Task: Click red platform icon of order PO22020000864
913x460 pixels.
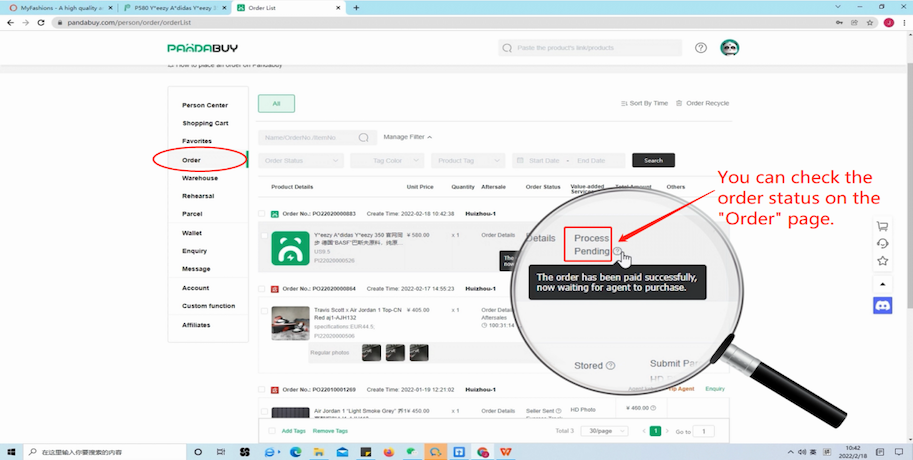Action: click(x=275, y=289)
